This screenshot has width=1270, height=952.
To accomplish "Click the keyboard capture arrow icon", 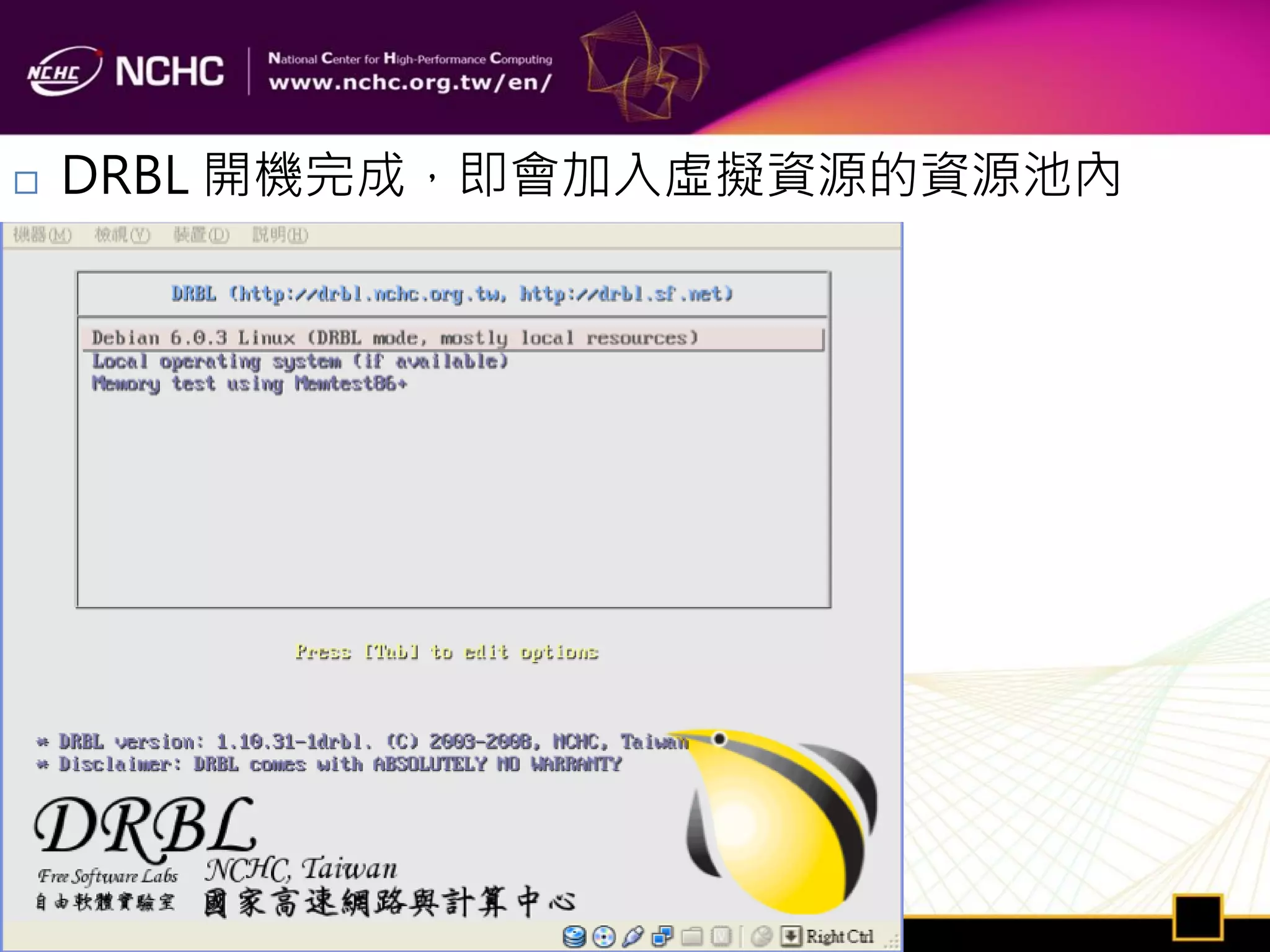I will click(x=791, y=936).
